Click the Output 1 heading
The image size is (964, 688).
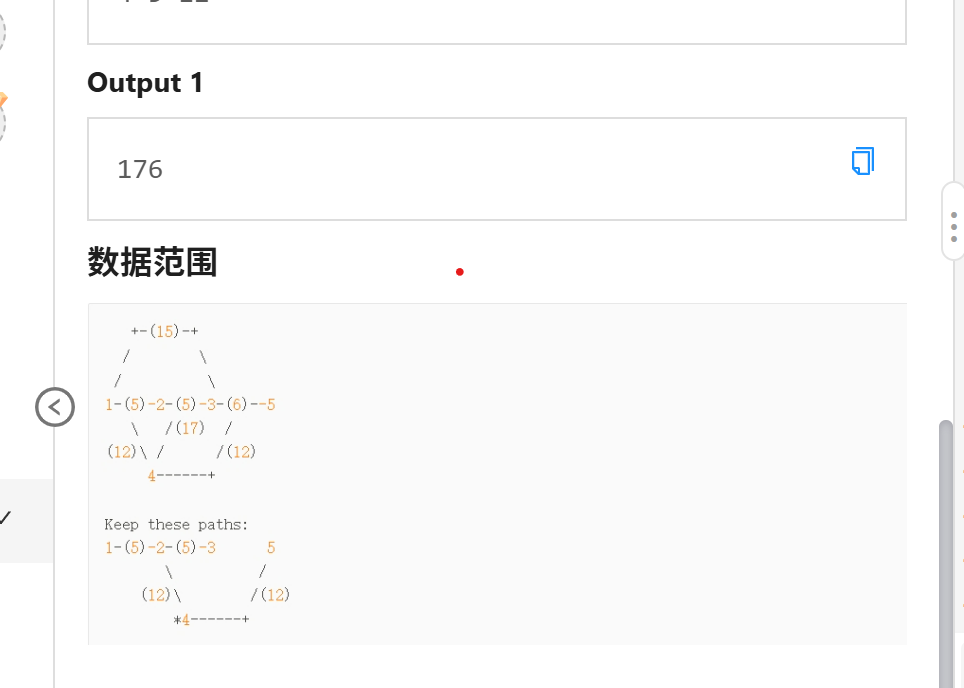(145, 83)
